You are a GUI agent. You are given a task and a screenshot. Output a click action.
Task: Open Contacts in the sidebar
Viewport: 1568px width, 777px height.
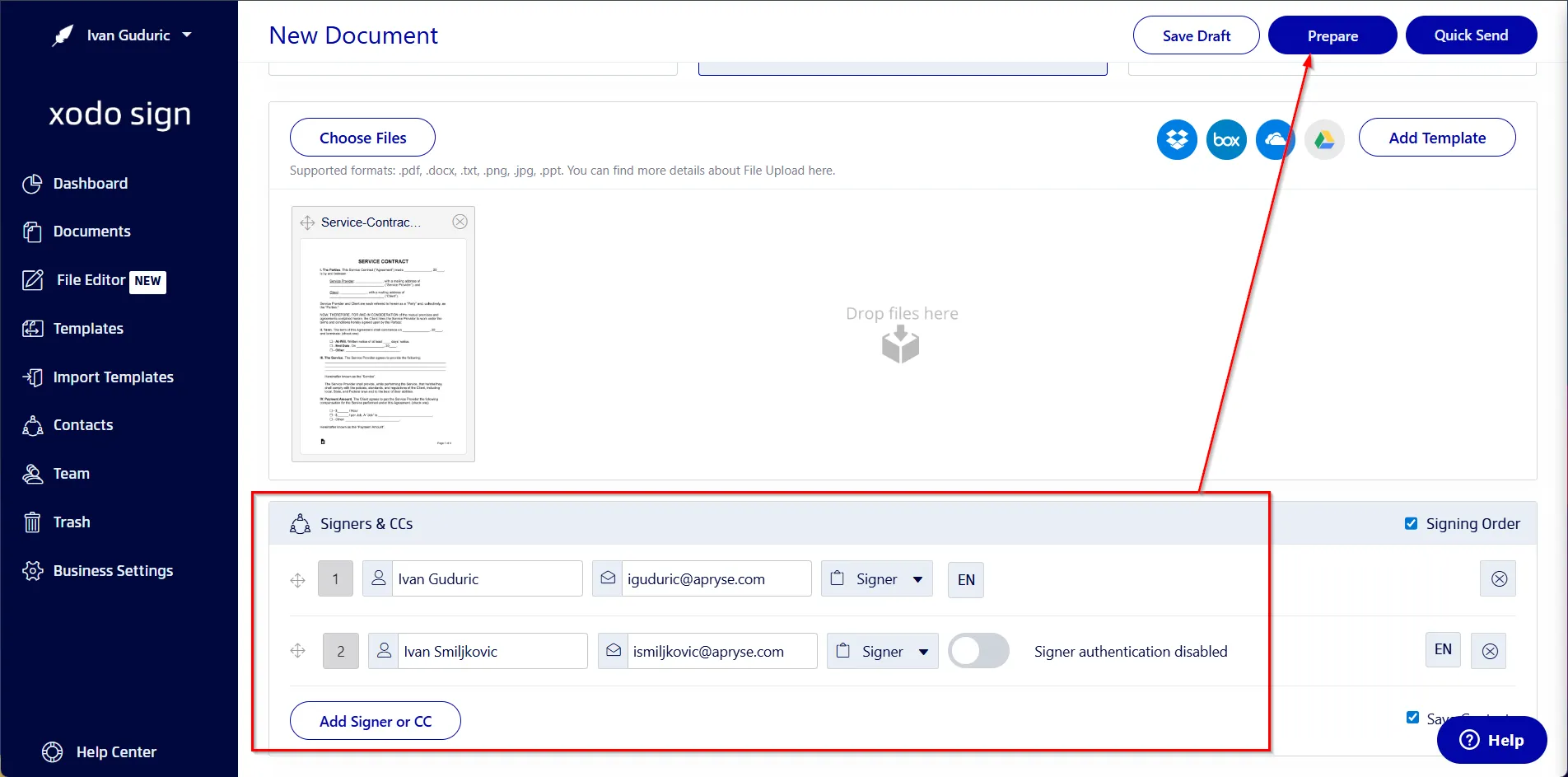click(x=83, y=425)
